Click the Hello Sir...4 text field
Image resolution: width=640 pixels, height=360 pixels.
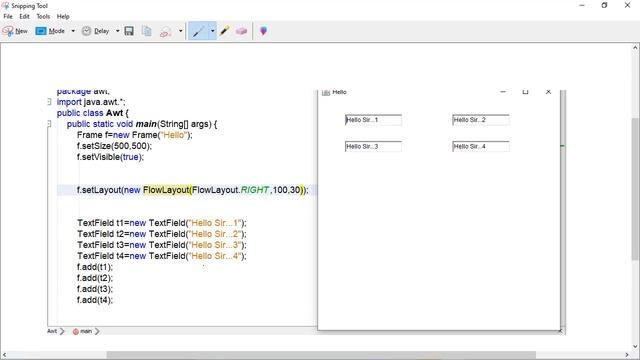click(481, 147)
